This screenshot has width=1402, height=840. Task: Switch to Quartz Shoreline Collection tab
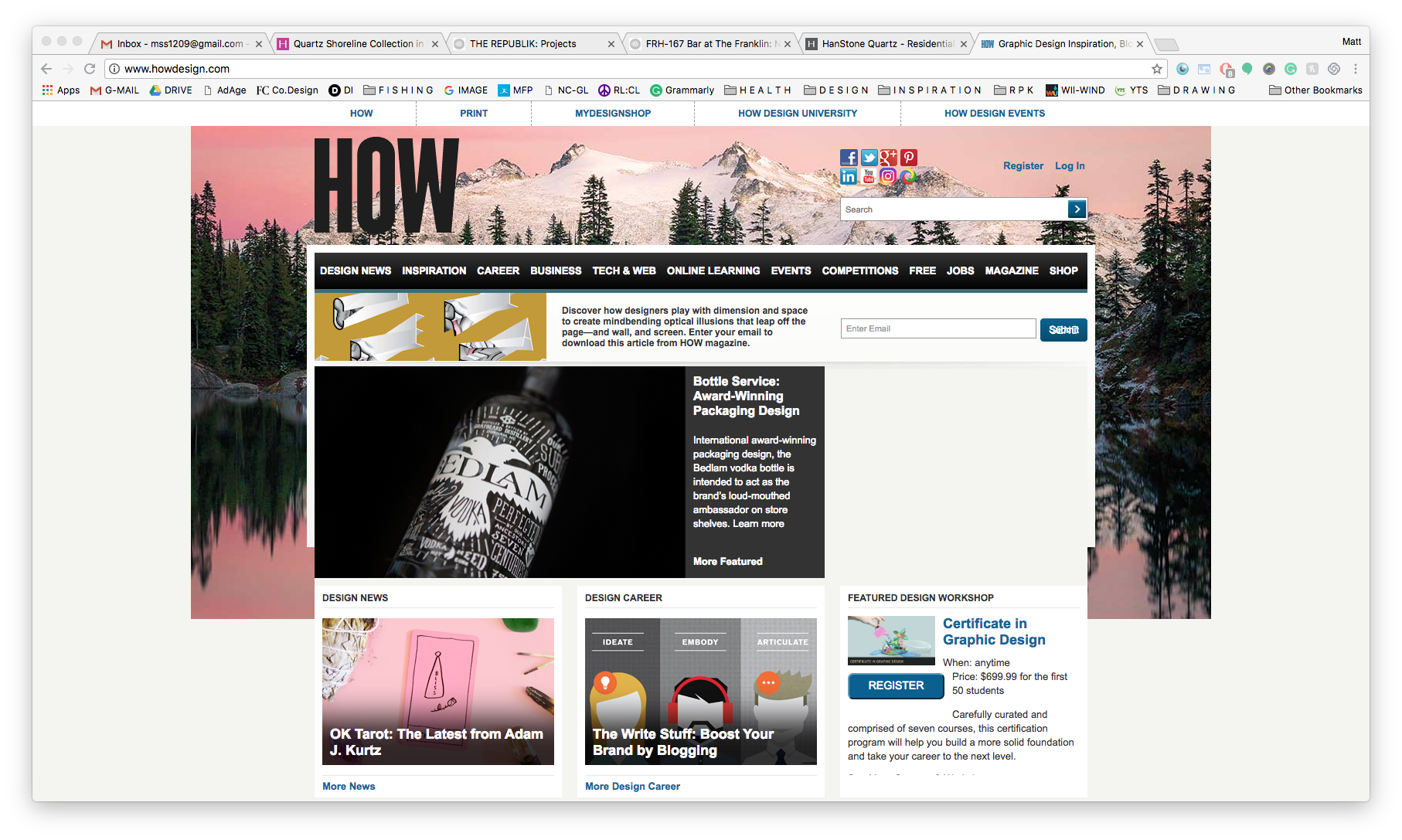click(358, 44)
